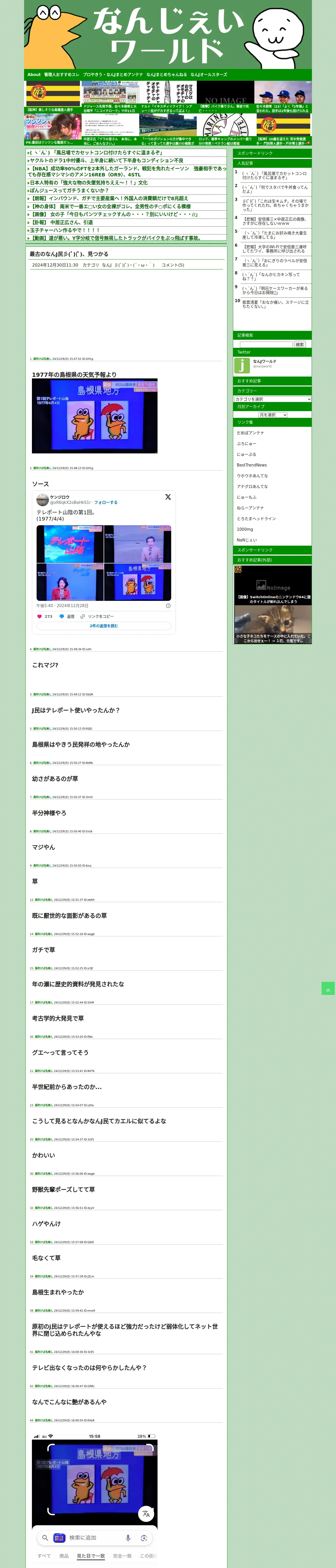This screenshot has width=336, height=1568.
Task: Open 管理人おすすめスレ in the navigation bar
Action: pyautogui.click(x=61, y=75)
